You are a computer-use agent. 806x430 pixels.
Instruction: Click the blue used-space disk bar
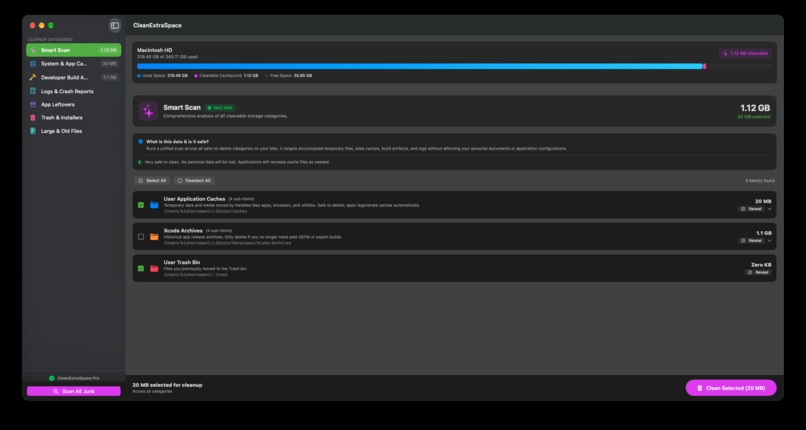(419, 66)
